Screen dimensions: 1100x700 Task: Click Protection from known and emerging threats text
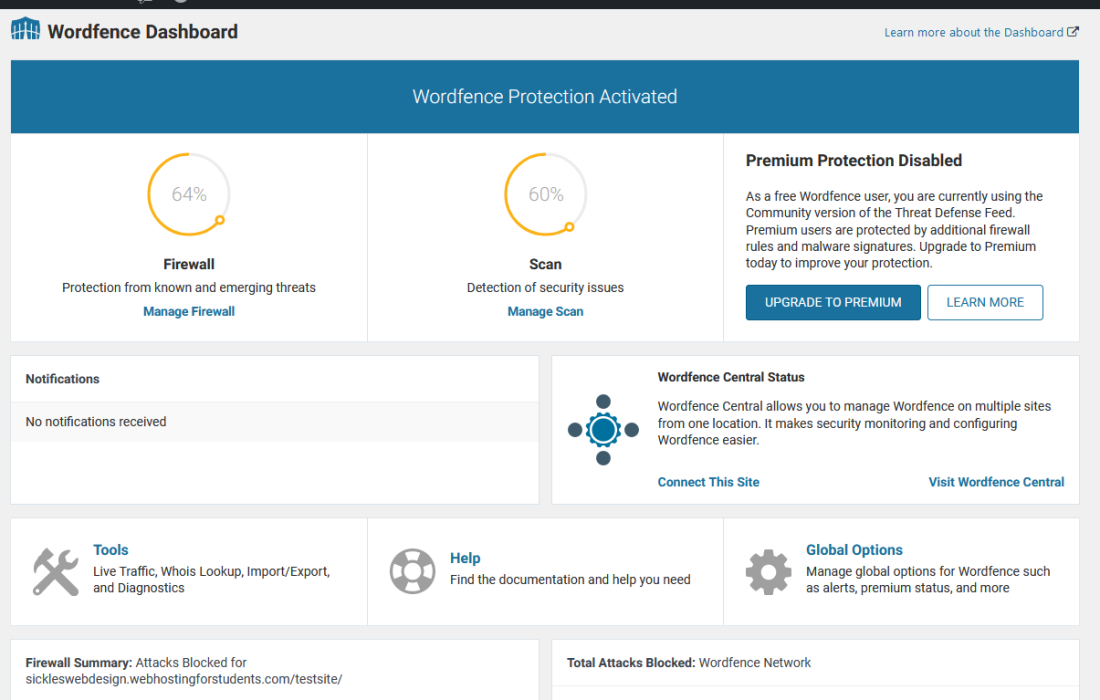[189, 288]
